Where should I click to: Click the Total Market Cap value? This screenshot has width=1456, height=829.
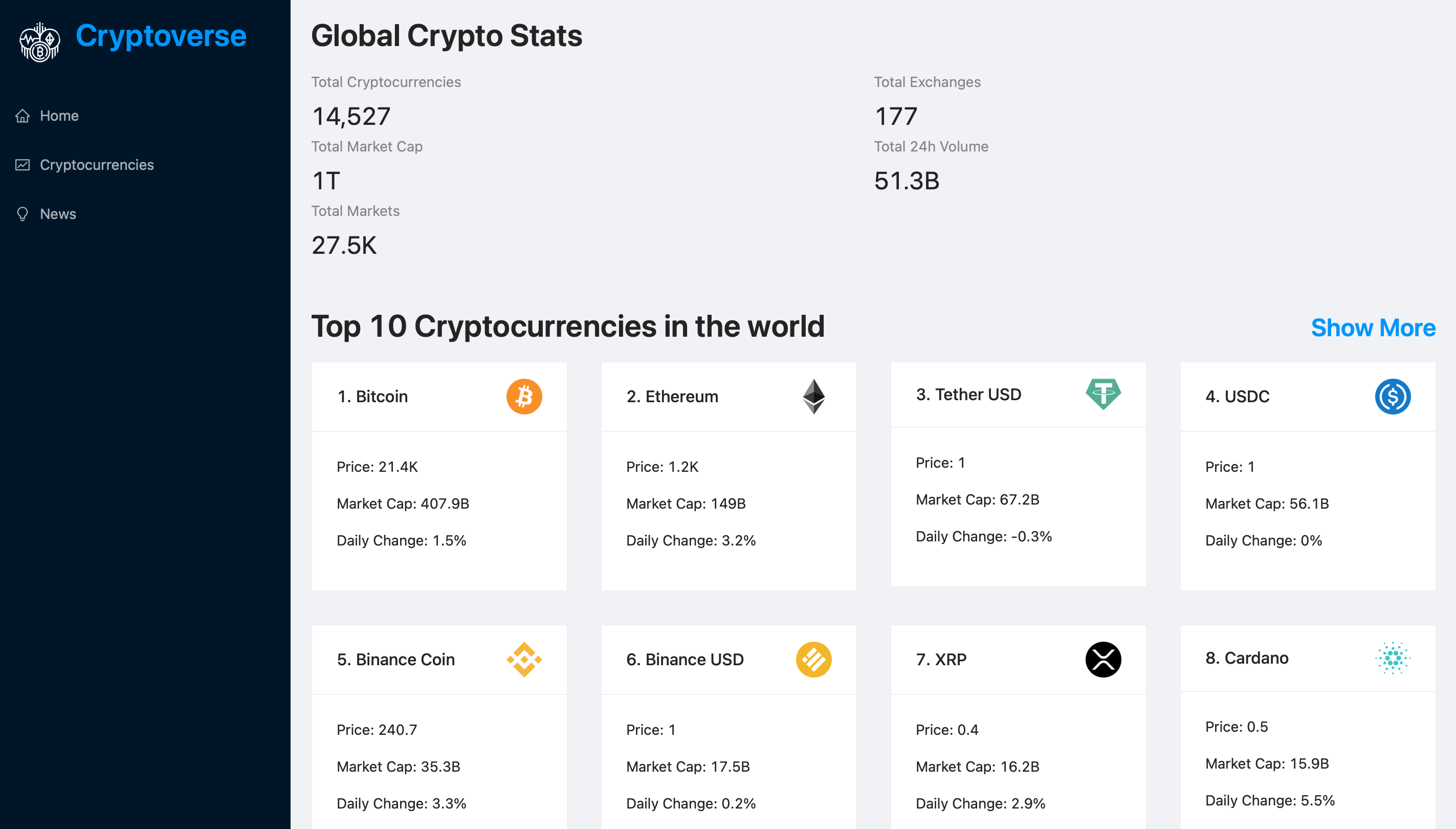(325, 181)
